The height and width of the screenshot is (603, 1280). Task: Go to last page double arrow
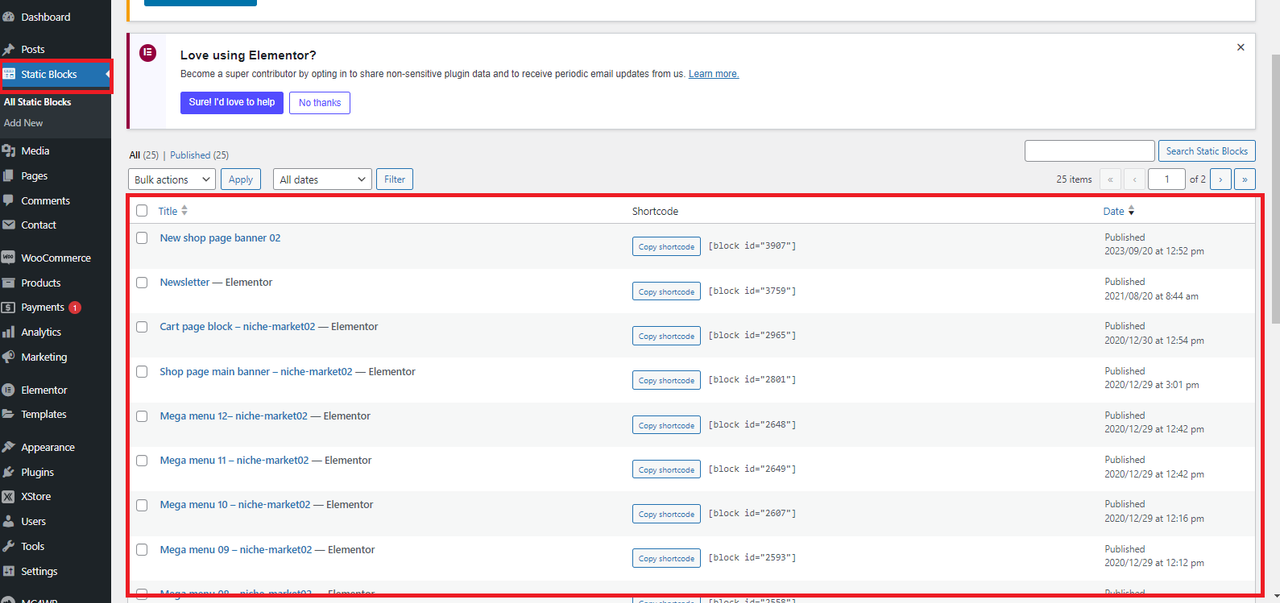[x=1245, y=179]
